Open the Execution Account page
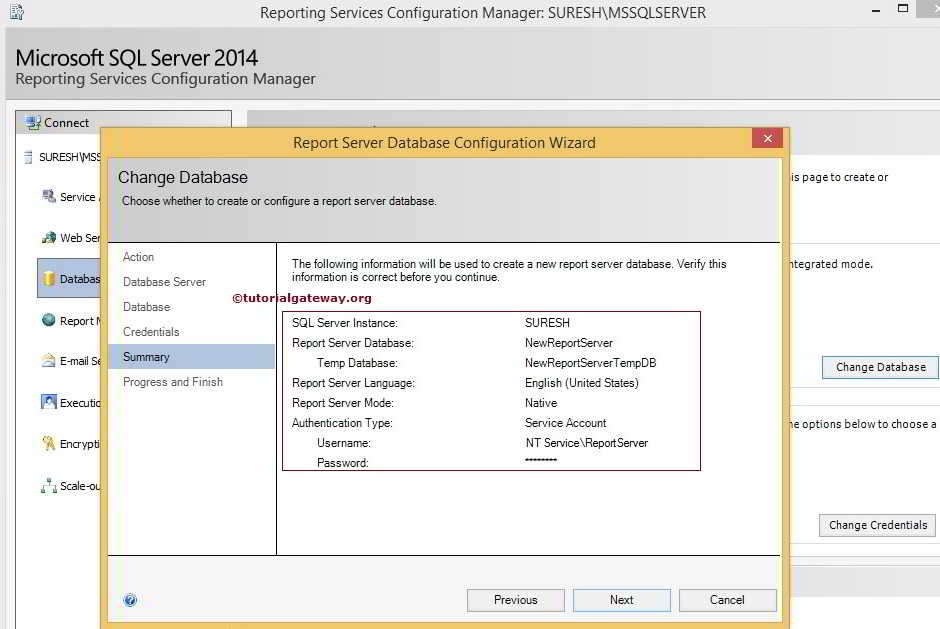This screenshot has width=940, height=629. [x=74, y=402]
